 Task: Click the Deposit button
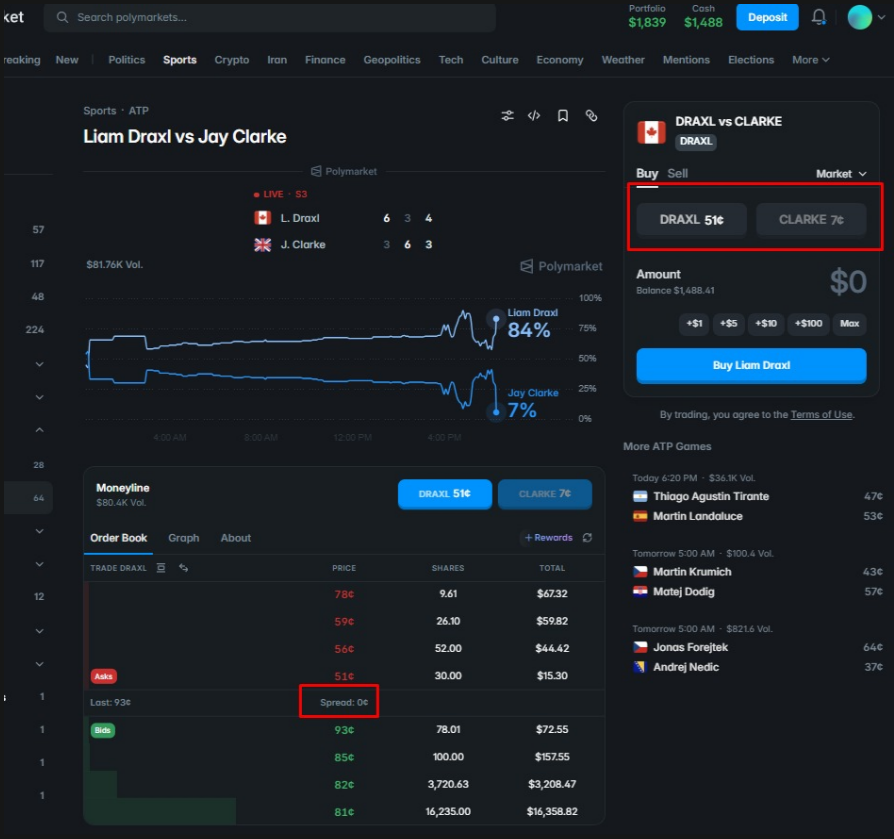click(767, 17)
